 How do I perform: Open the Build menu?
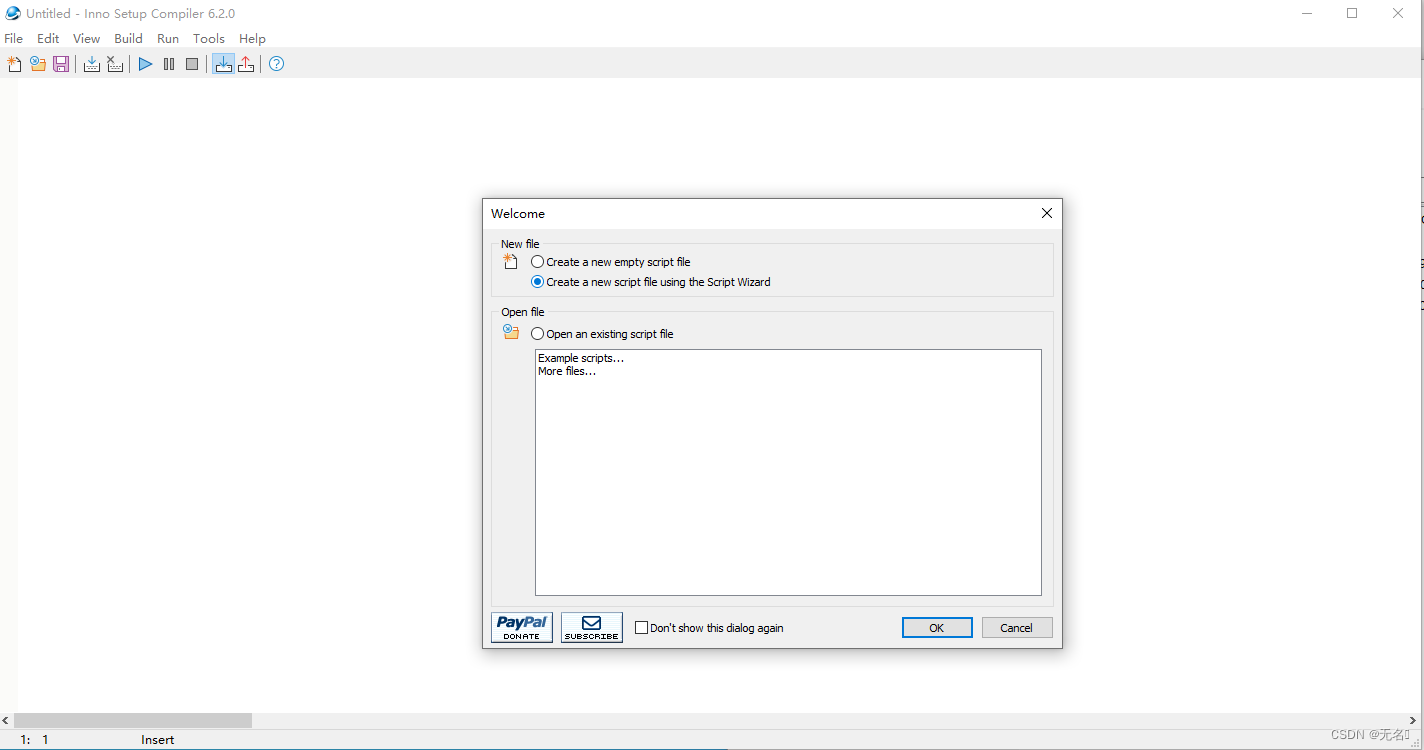tap(128, 38)
